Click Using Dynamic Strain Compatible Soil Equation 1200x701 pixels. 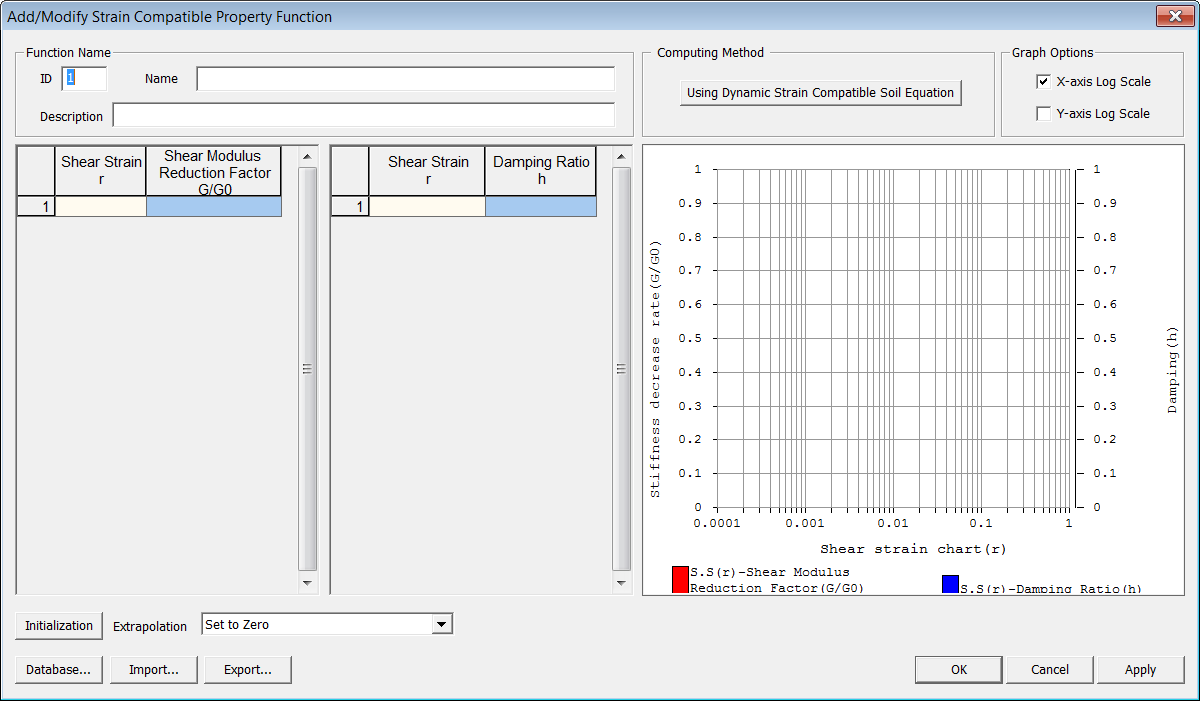pos(820,93)
